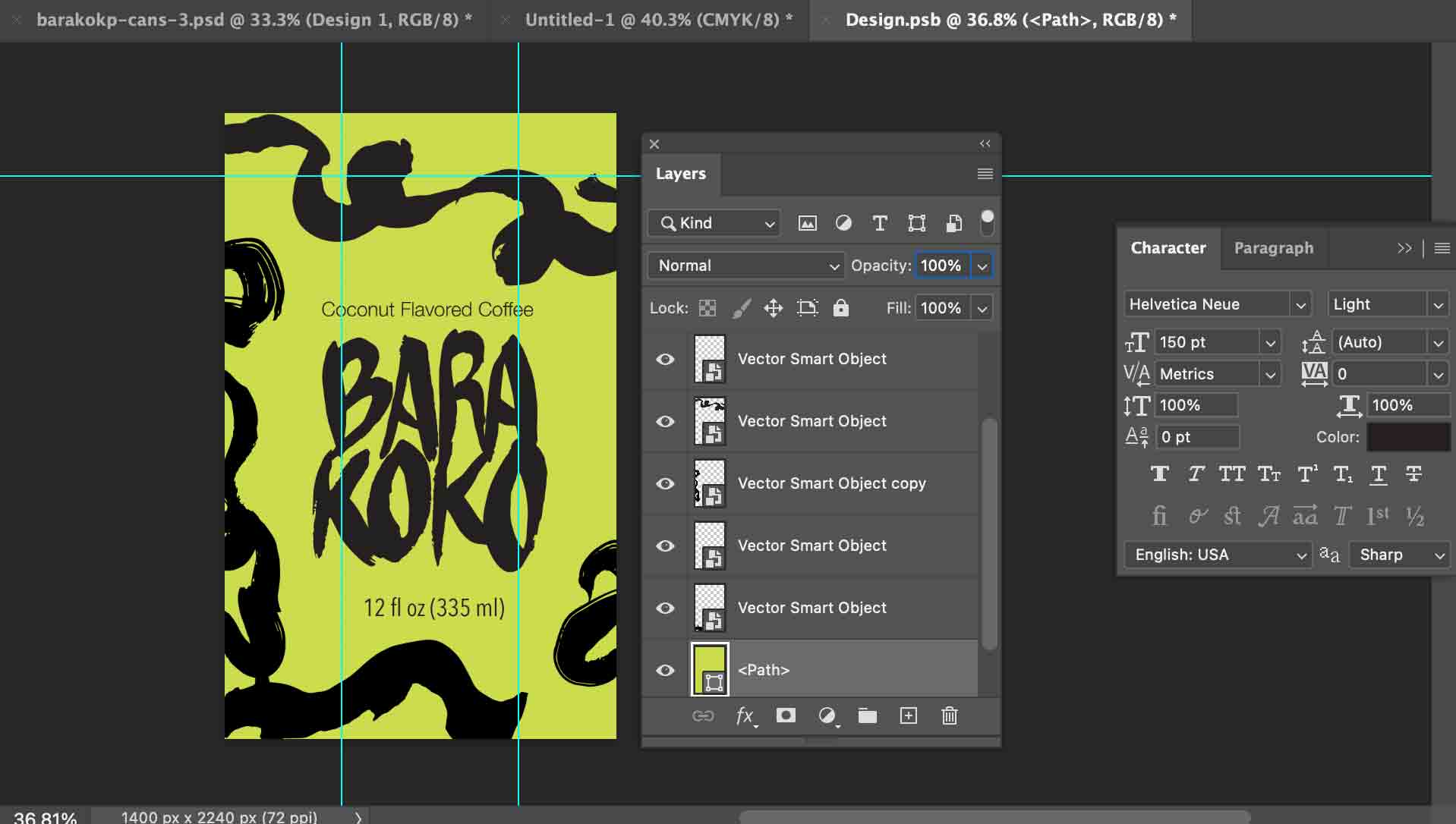Toggle layer filtering switch on or off
The image size is (1456, 824).
pyautogui.click(x=987, y=222)
